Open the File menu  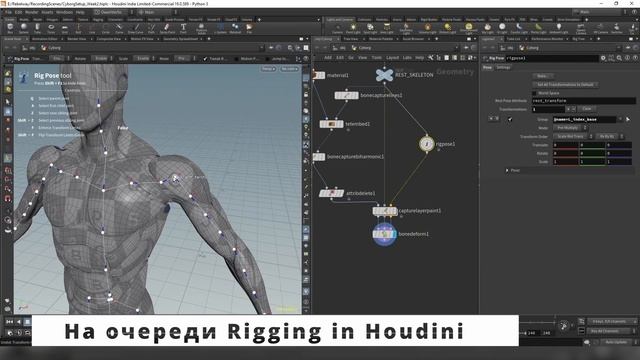point(8,12)
